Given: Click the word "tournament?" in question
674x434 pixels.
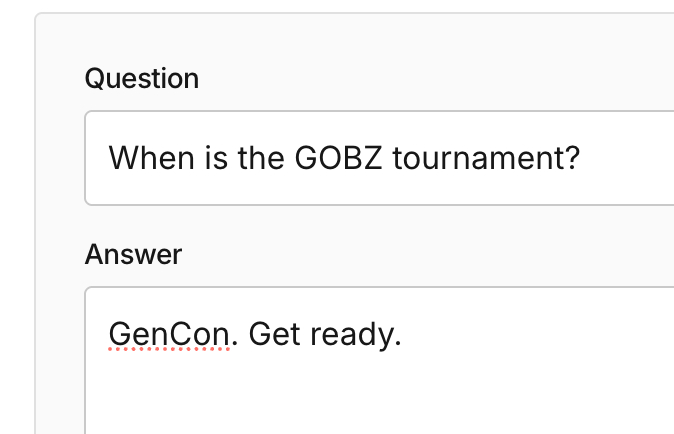Looking at the screenshot, I should 485,158.
